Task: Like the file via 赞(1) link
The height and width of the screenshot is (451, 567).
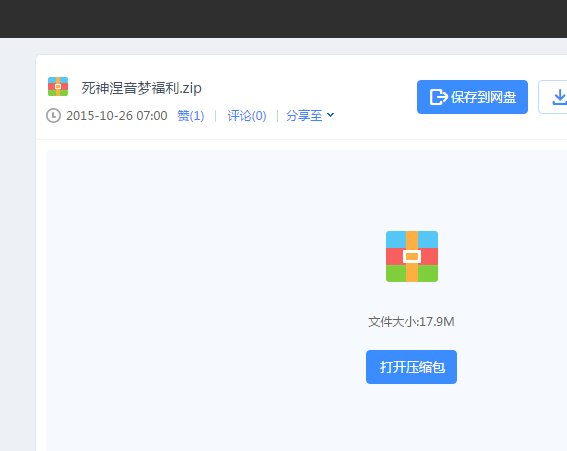Action: click(191, 116)
